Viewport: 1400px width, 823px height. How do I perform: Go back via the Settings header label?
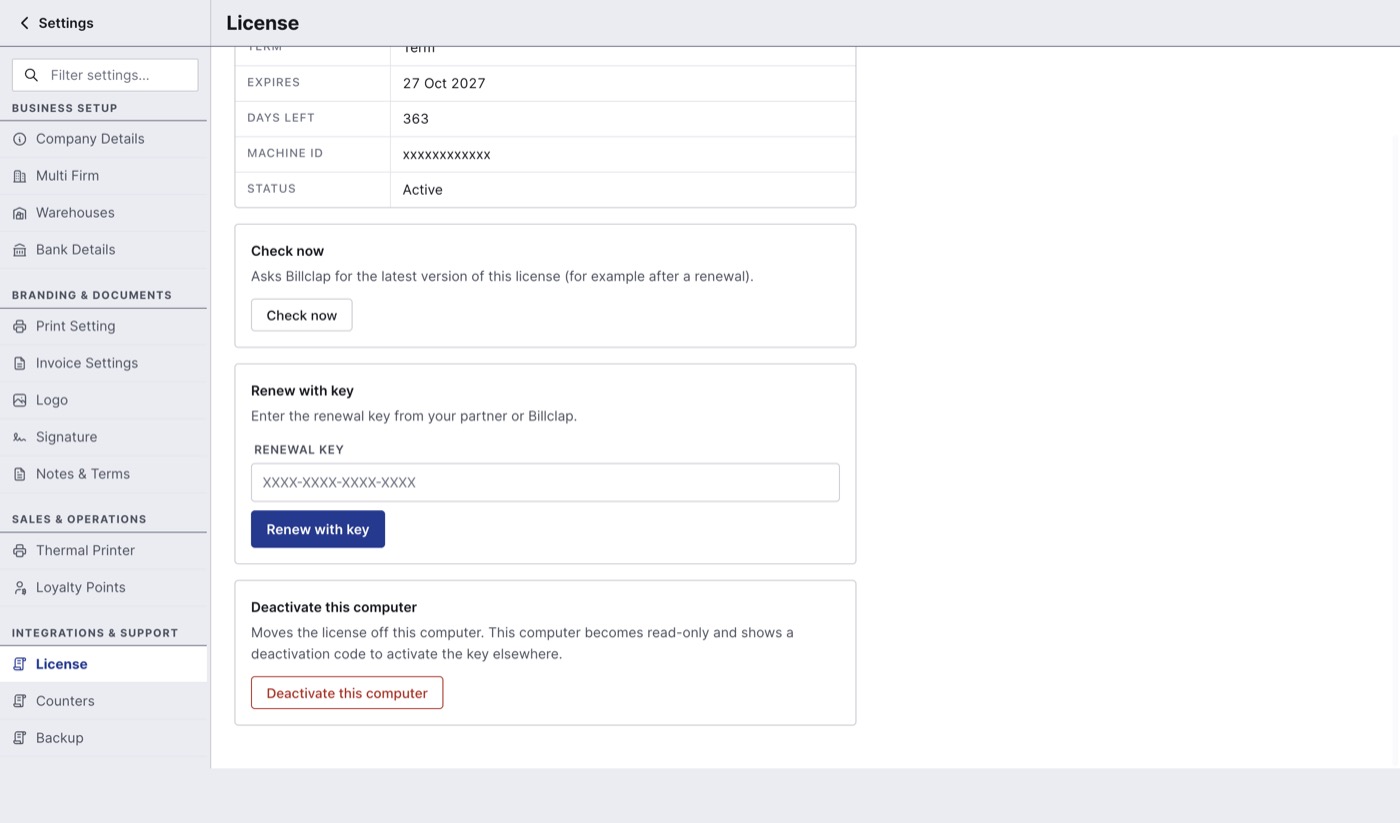click(66, 23)
